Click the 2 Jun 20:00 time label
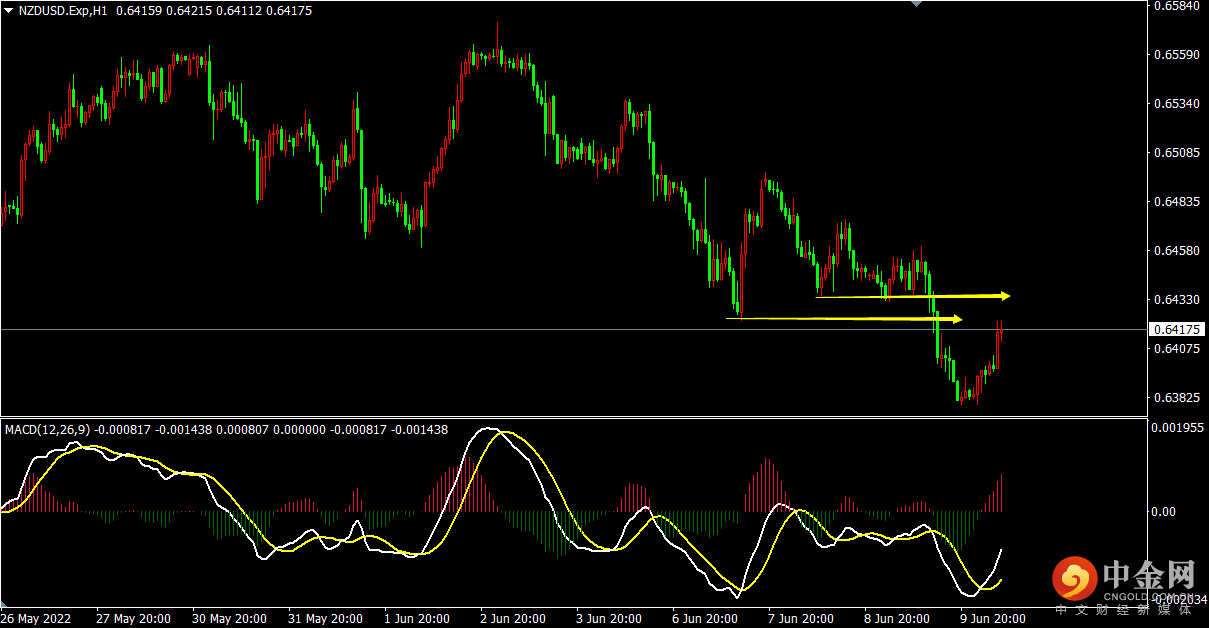The image size is (1209, 628). pos(514,619)
